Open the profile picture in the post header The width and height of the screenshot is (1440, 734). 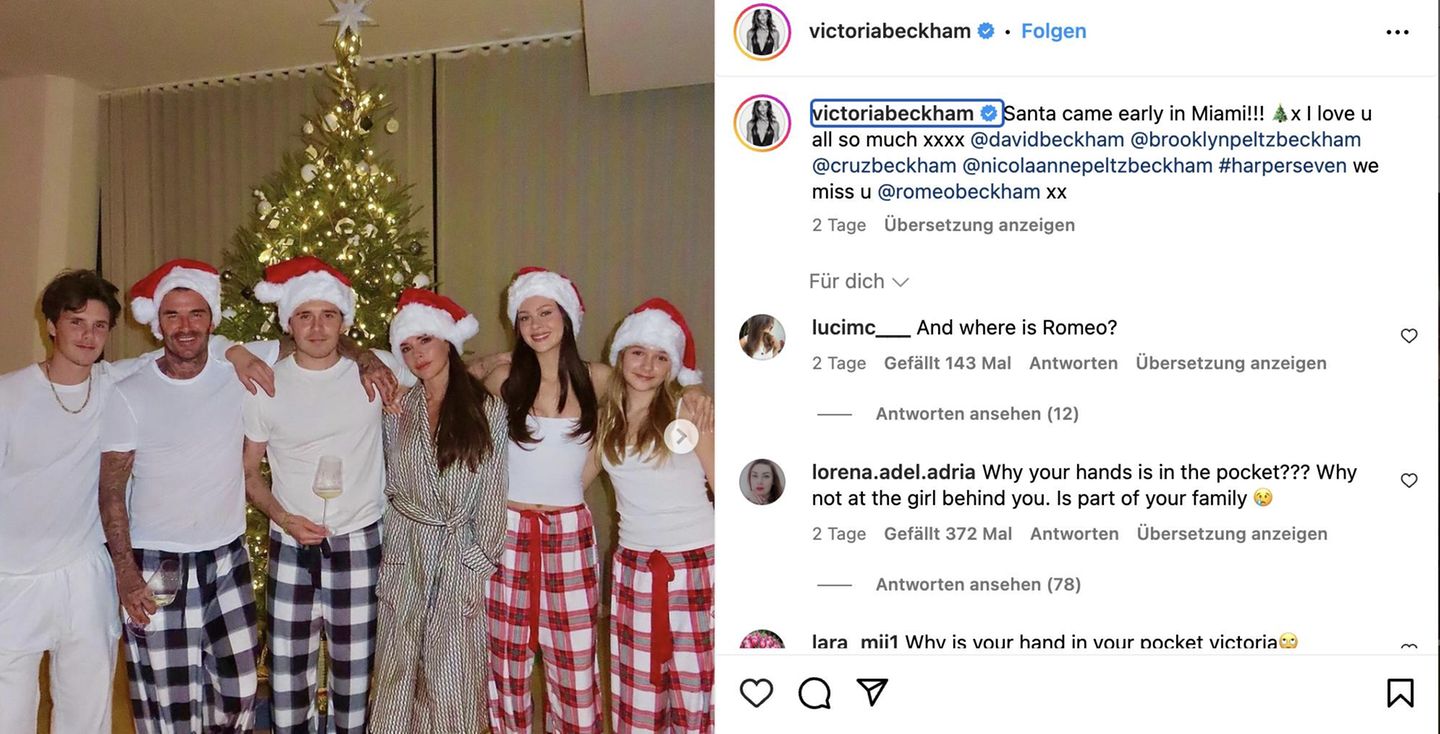[x=762, y=32]
